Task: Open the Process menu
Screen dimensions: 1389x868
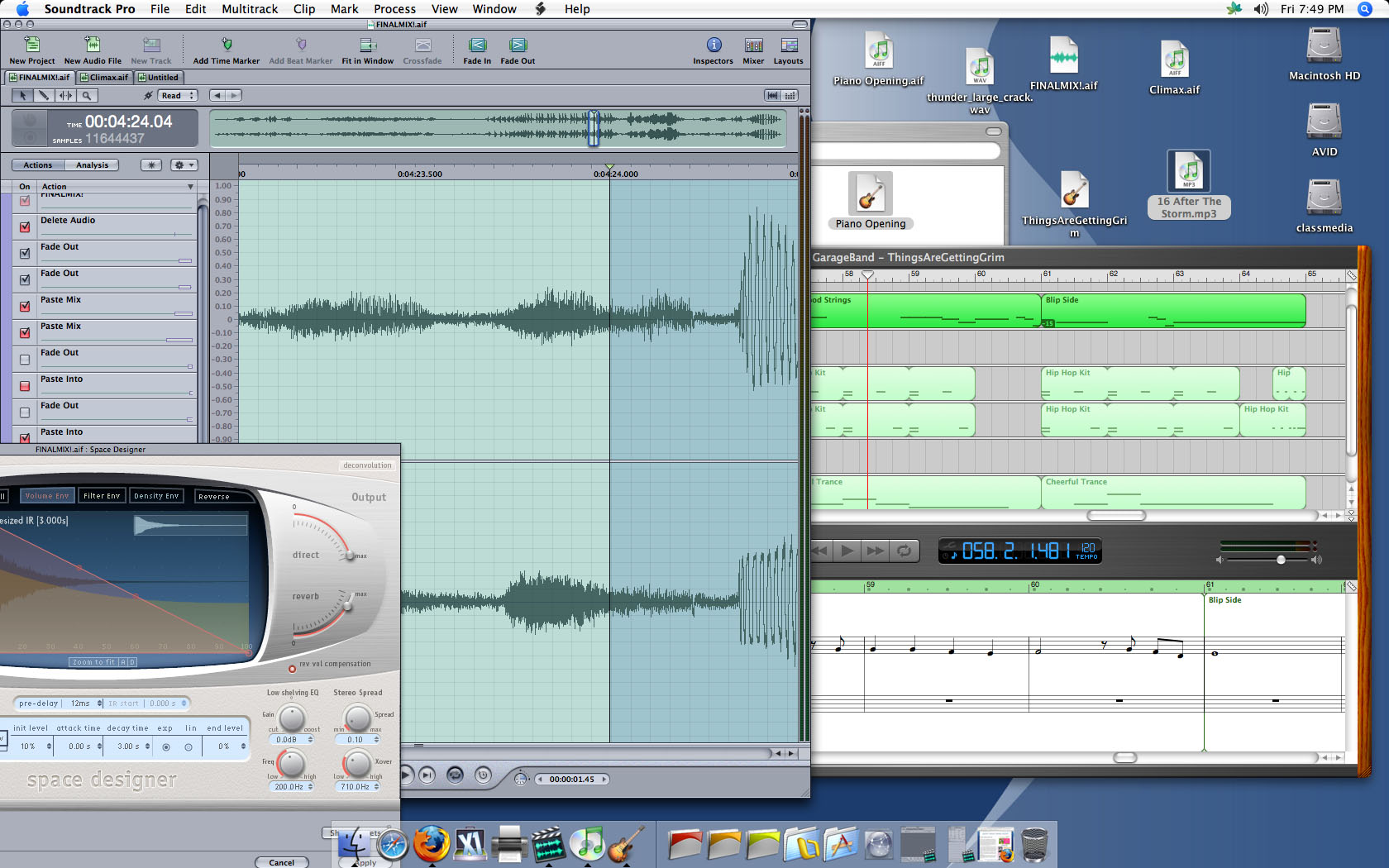Action: point(394,9)
